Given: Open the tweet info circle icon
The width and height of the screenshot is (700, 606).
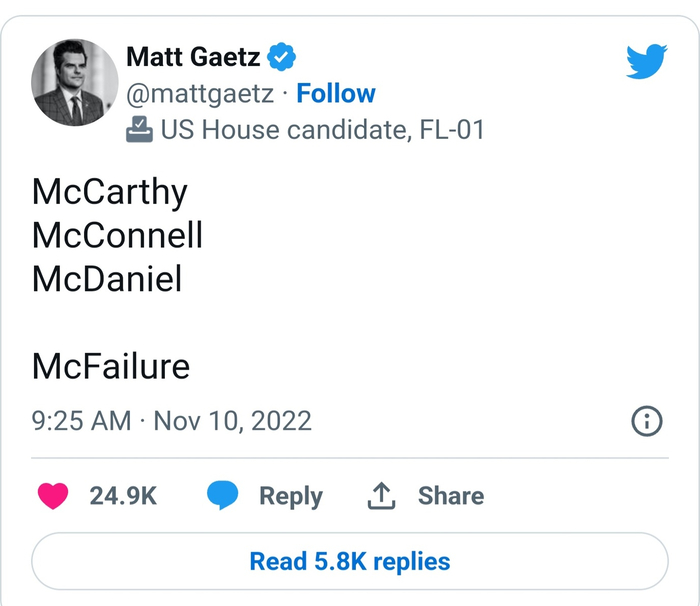Looking at the screenshot, I should 647,421.
